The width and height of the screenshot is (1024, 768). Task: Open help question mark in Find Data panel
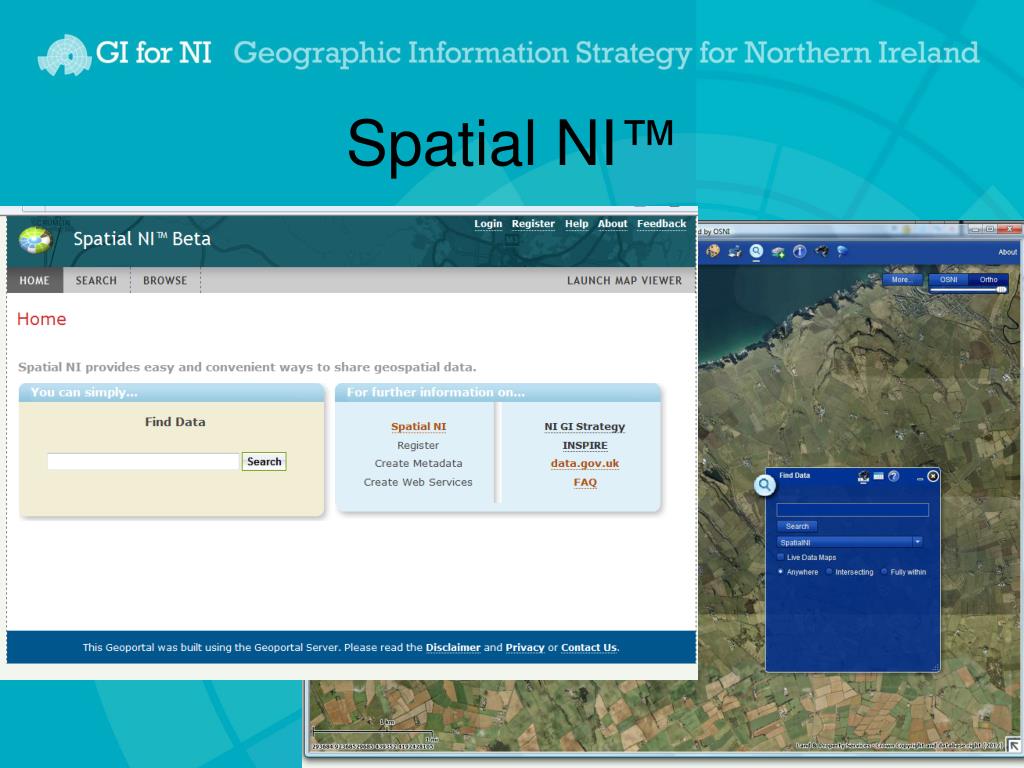point(893,476)
